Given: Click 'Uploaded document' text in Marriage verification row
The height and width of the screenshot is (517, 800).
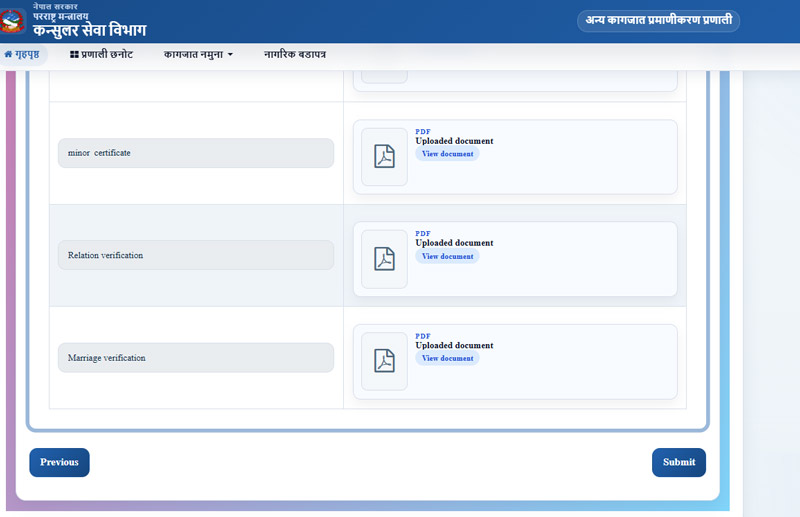Looking at the screenshot, I should click(454, 346).
